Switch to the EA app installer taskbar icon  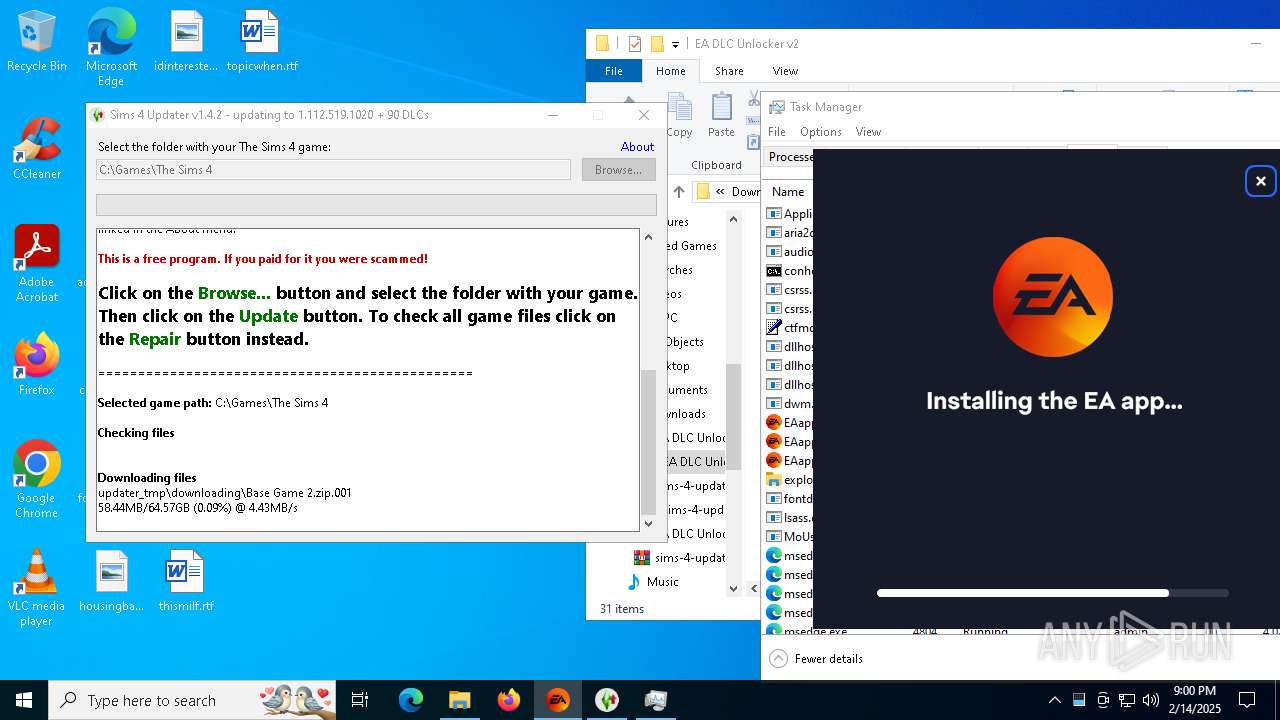click(557, 700)
